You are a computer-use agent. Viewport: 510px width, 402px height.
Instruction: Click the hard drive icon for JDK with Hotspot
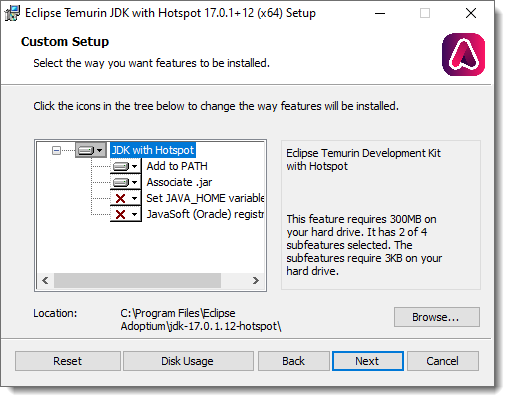coord(86,150)
